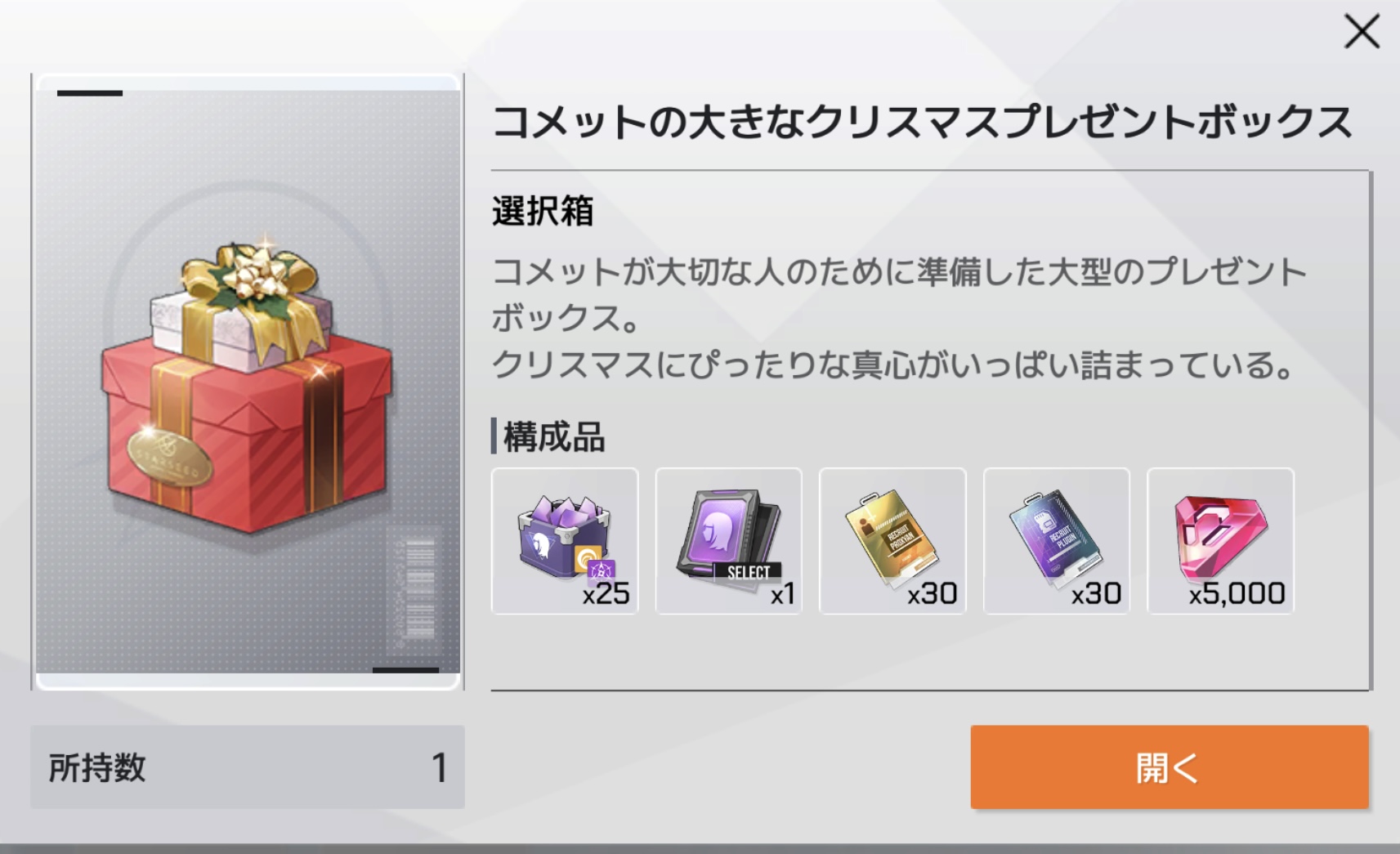Tap the purple crystal crate item icon
The height and width of the screenshot is (854, 1400).
click(x=565, y=540)
